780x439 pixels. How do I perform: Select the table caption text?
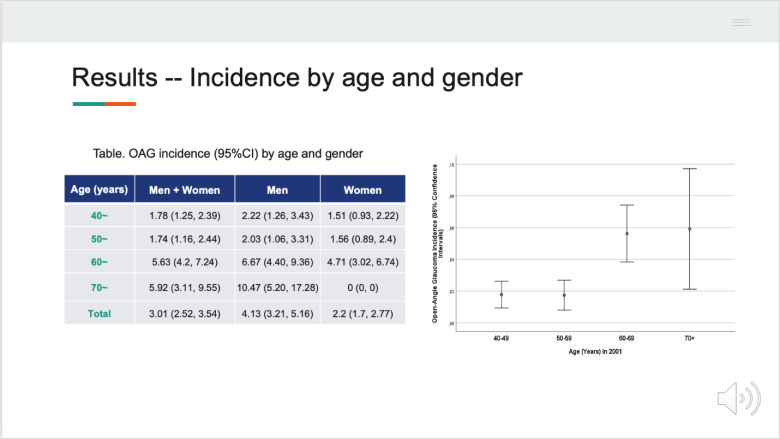click(x=227, y=153)
